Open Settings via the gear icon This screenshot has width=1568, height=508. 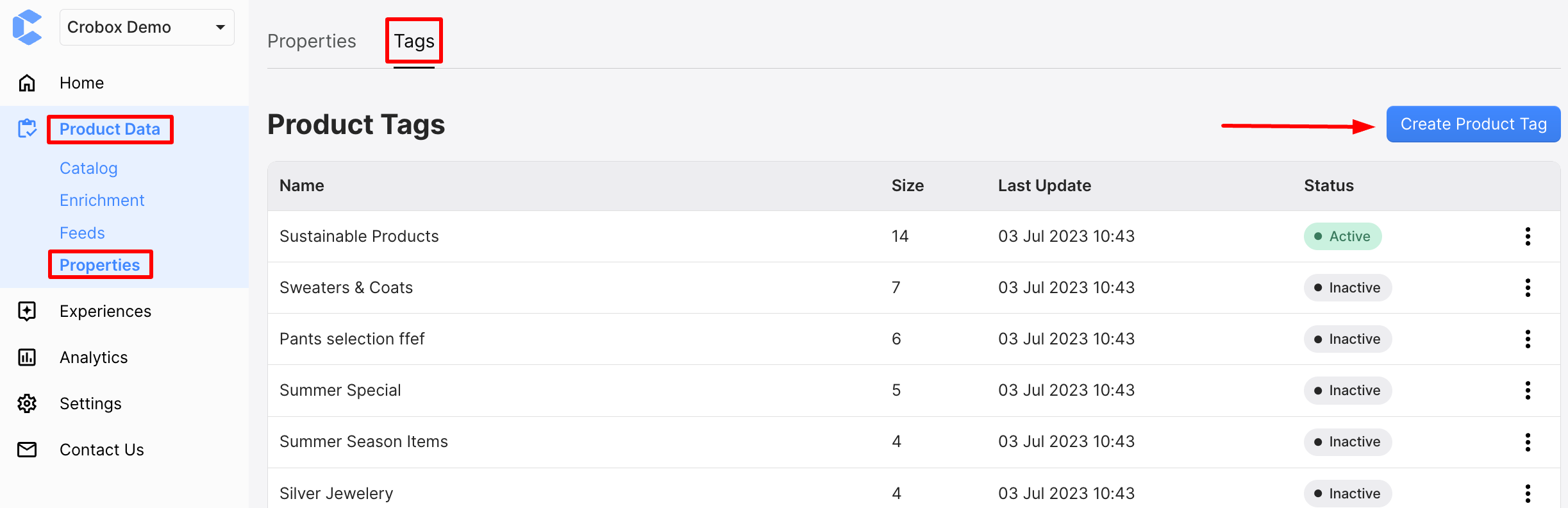[27, 403]
